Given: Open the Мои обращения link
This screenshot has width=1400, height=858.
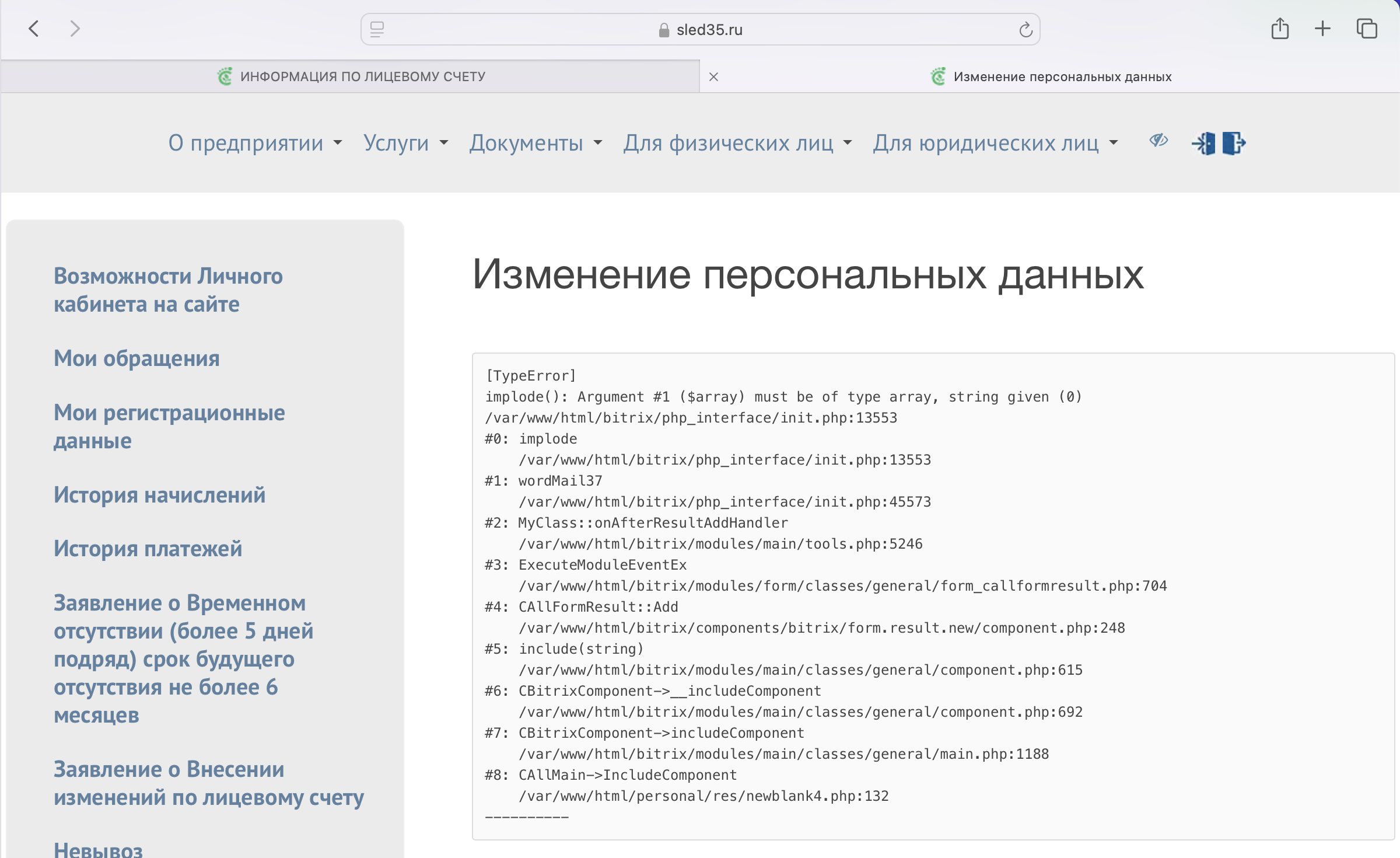Looking at the screenshot, I should pos(136,358).
